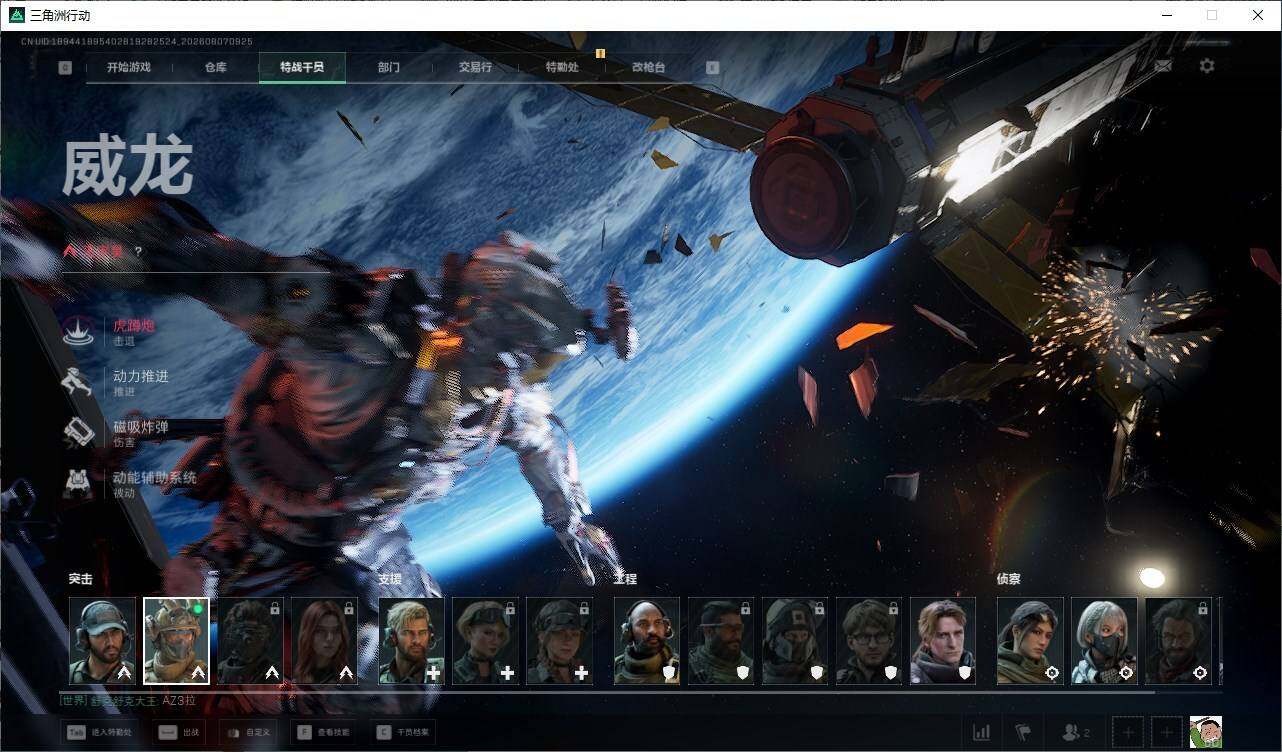The image size is (1282, 752).
Task: Open the settings gear icon
Action: pos(1207,66)
